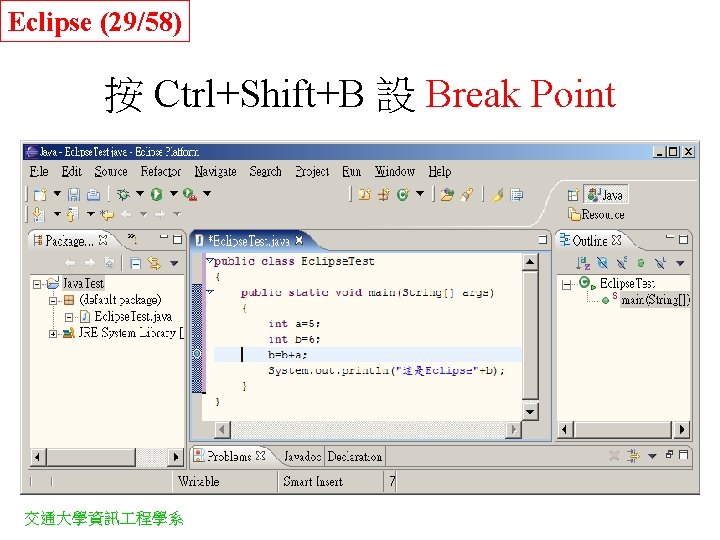720x540 pixels.
Task: Click the External Tools run icon
Action: [x=190, y=195]
